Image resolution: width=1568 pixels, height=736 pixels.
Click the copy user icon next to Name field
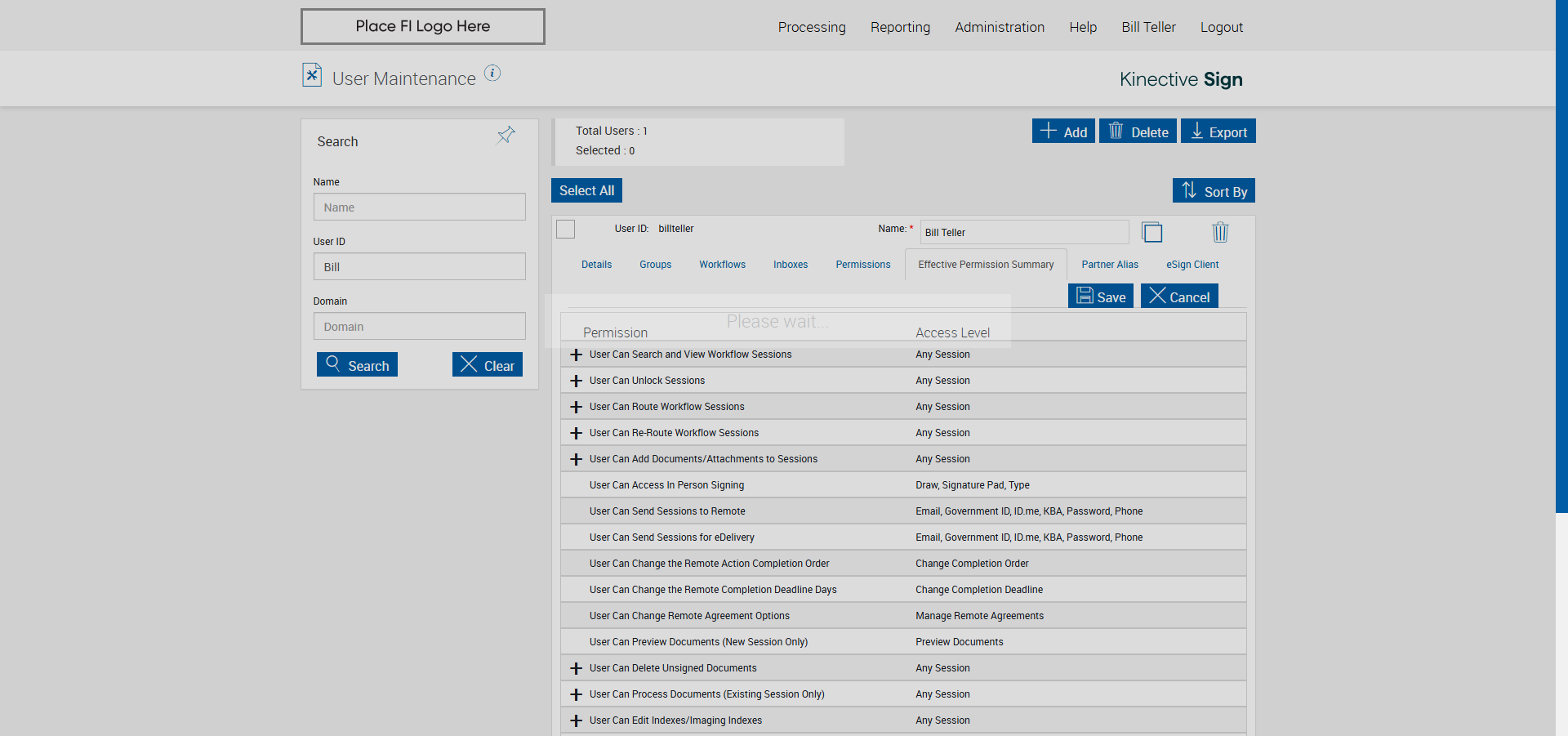[1151, 233]
